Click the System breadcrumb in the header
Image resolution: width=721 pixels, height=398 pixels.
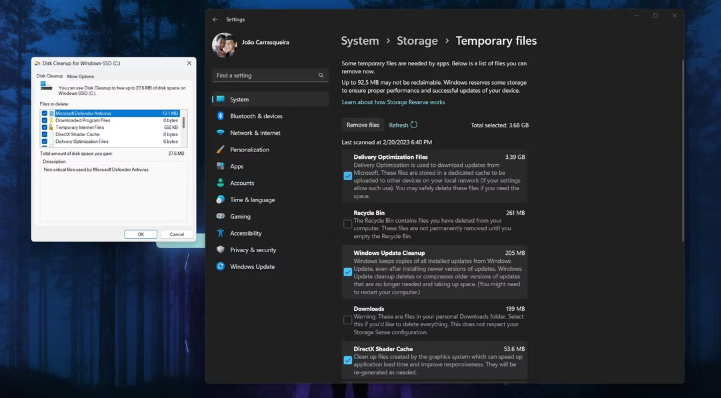point(360,41)
